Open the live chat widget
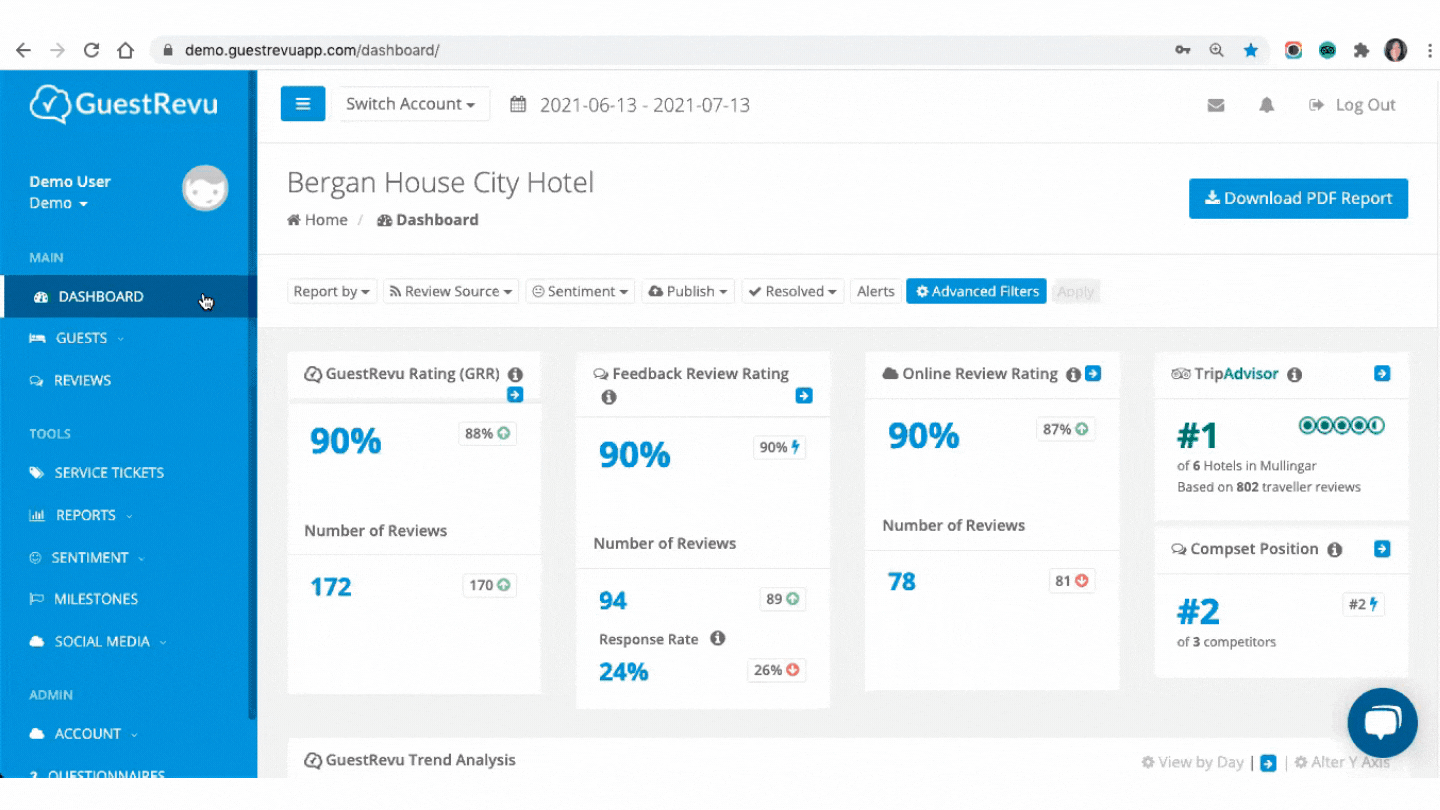Image resolution: width=1440 pixels, height=810 pixels. [1382, 722]
